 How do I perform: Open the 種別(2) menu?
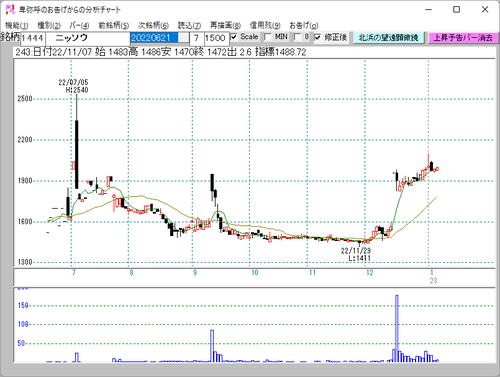[x=49, y=25]
